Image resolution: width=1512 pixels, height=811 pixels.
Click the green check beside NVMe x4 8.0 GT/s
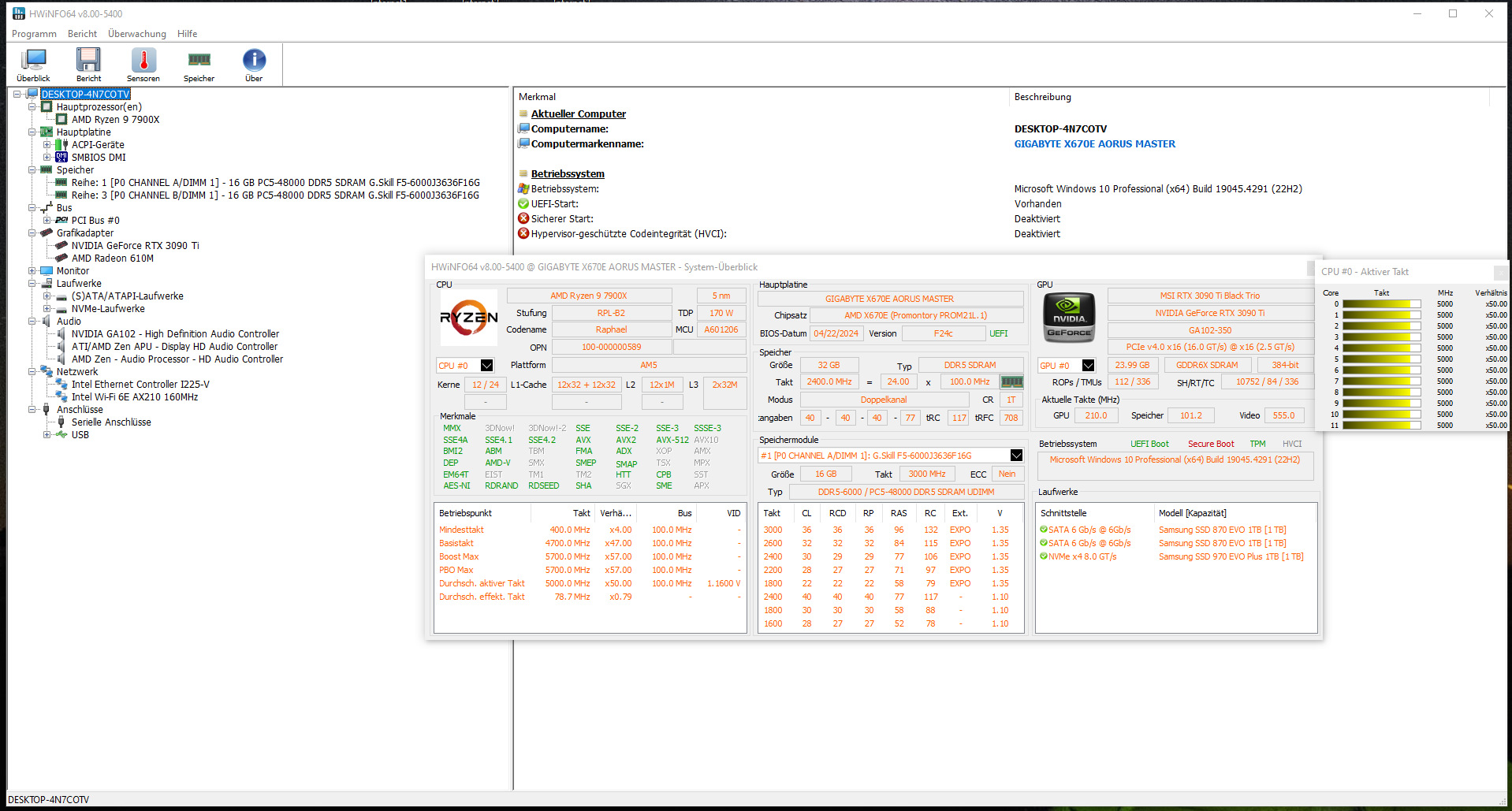1044,556
